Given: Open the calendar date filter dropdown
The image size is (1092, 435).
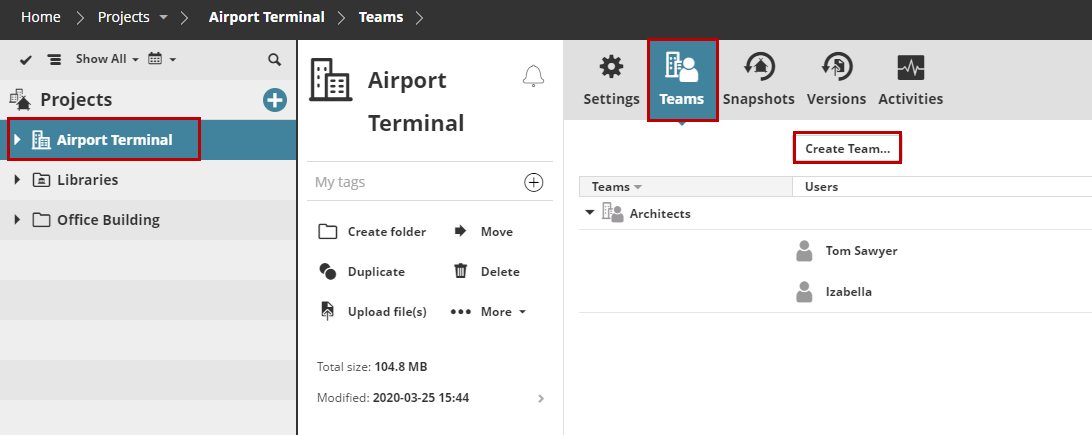Looking at the screenshot, I should pyautogui.click(x=162, y=59).
